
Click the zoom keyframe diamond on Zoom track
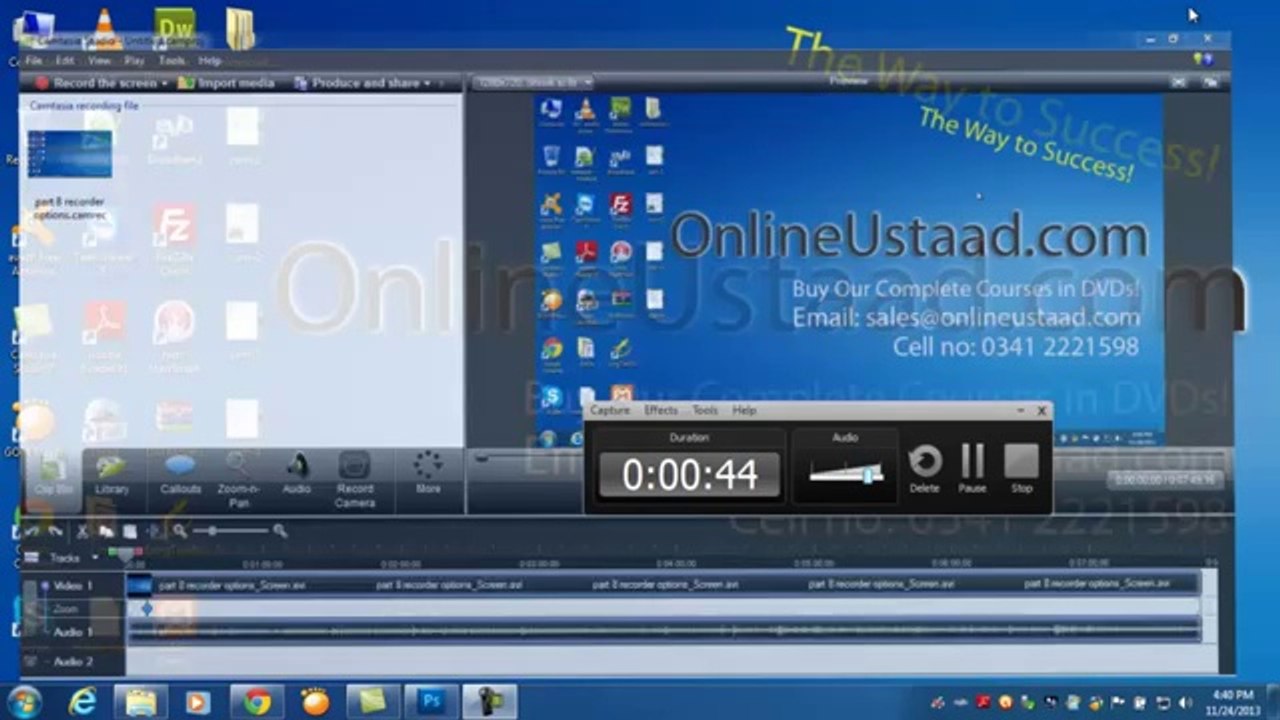147,608
